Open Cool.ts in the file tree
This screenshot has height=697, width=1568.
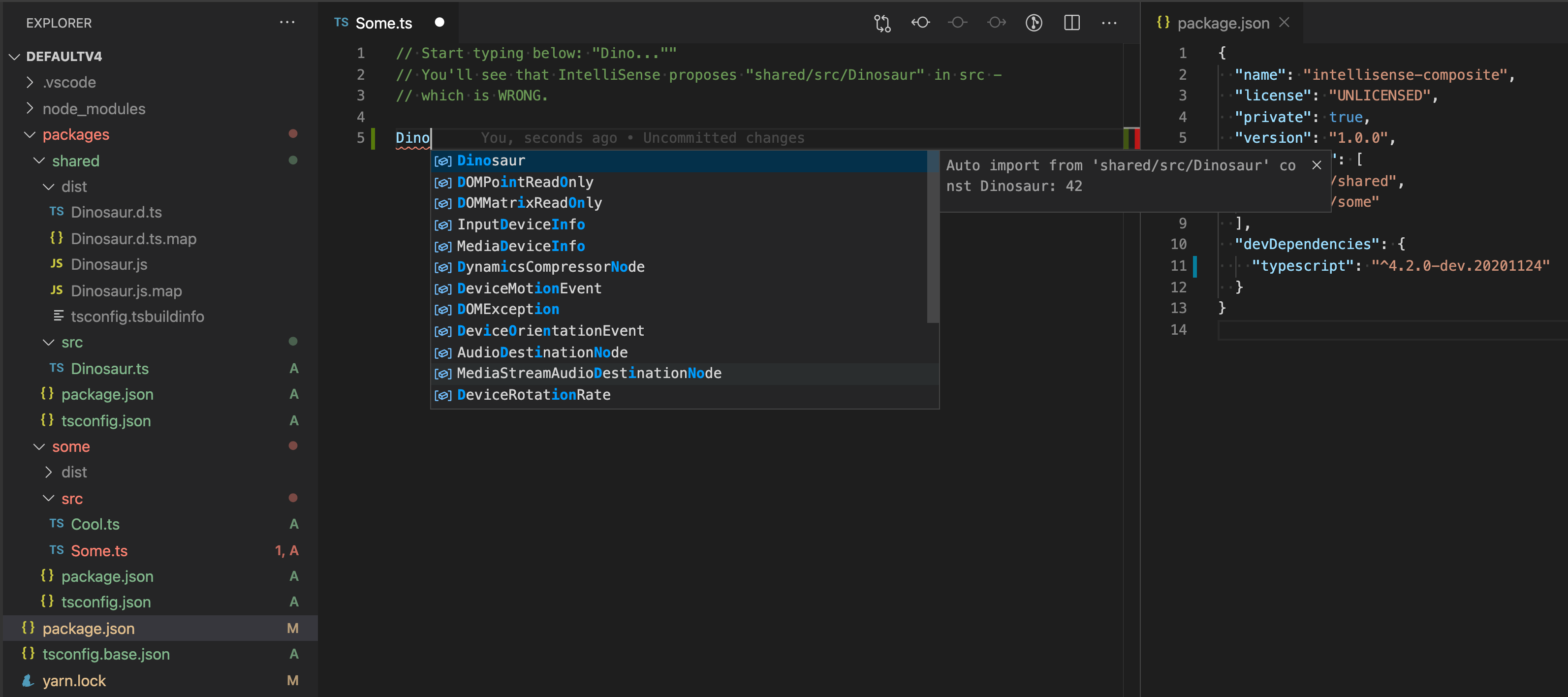[x=95, y=524]
